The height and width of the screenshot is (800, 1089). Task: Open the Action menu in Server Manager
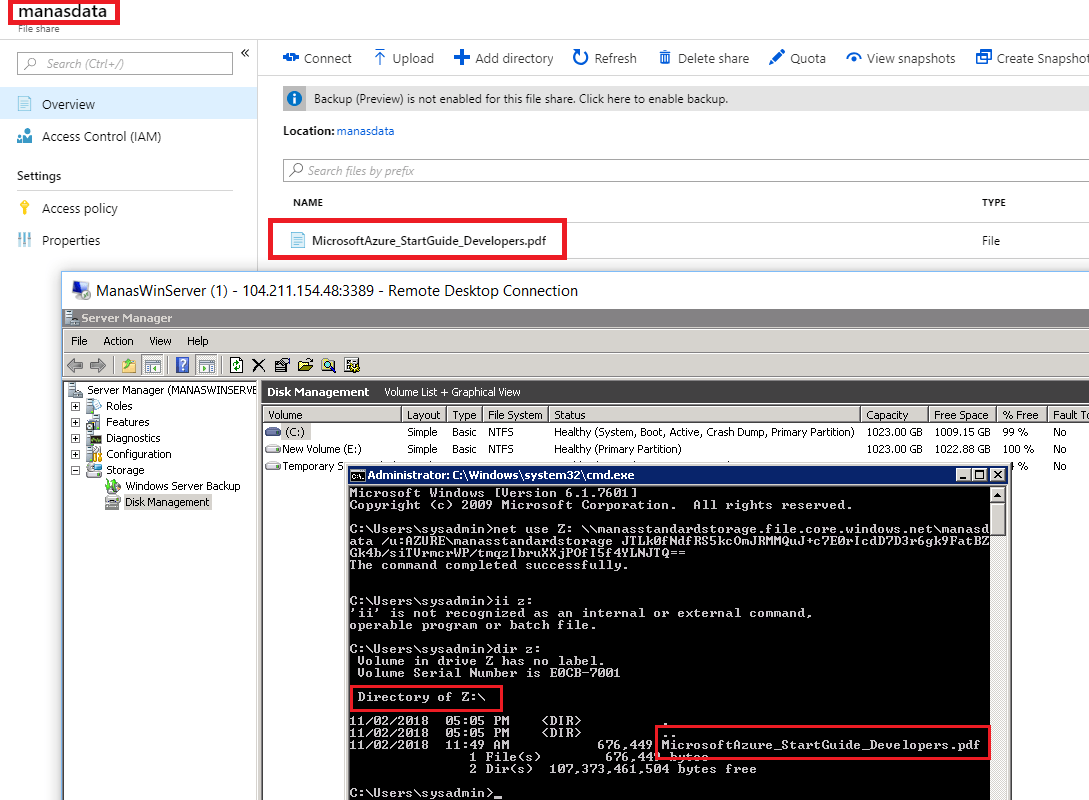tap(118, 340)
